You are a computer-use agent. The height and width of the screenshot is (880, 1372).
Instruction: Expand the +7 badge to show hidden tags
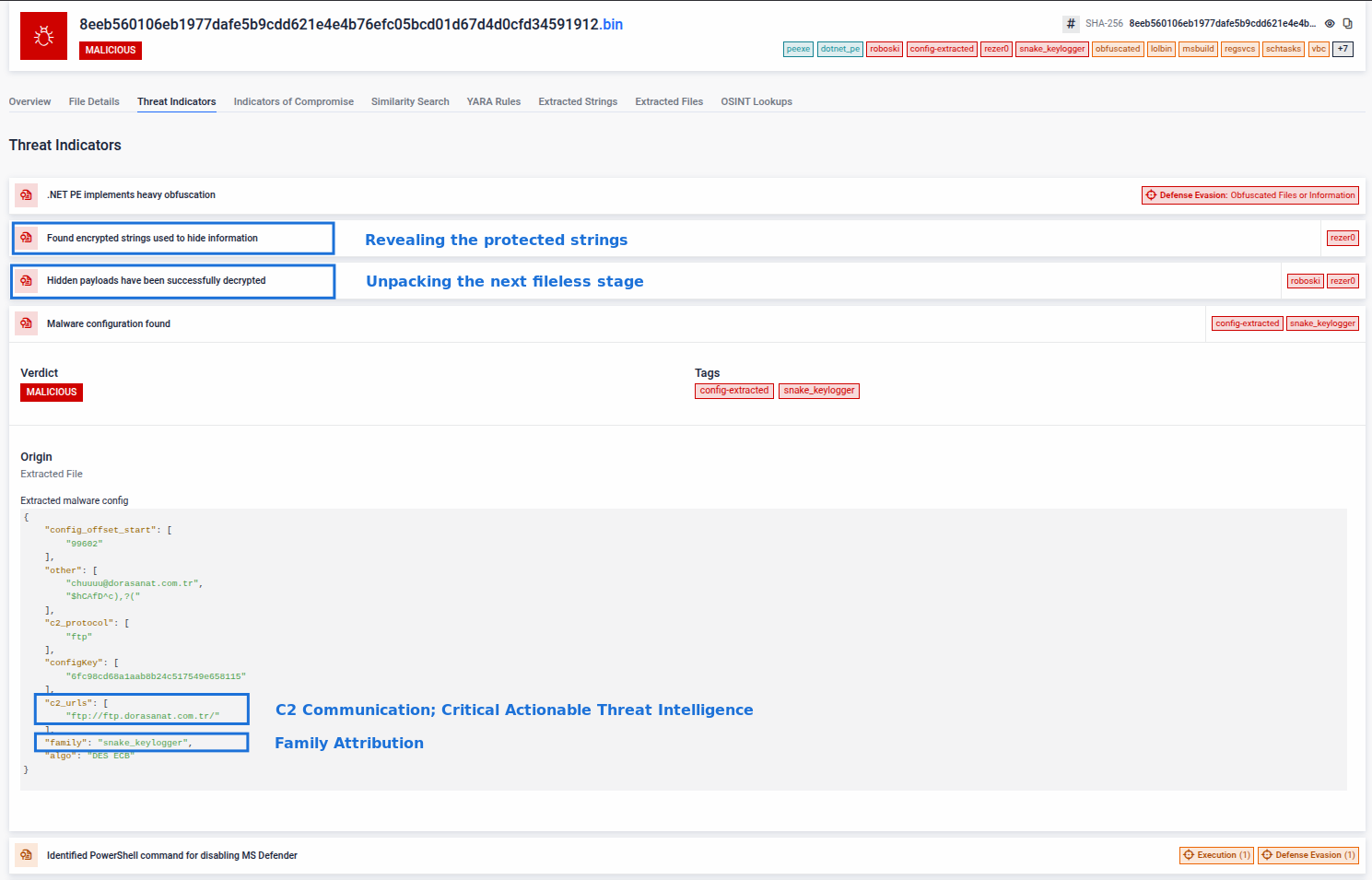tap(1343, 49)
